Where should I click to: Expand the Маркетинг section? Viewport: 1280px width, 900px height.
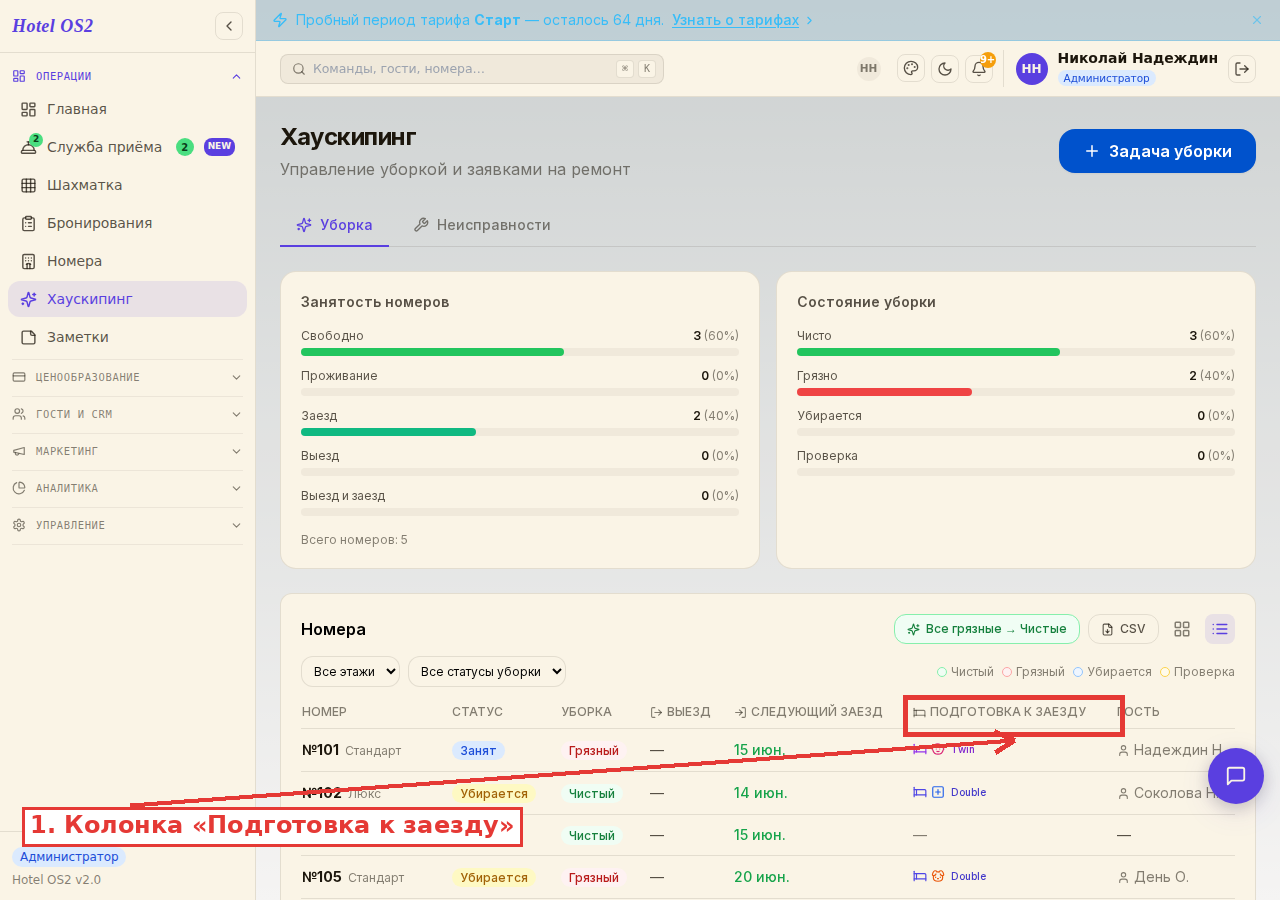point(127,451)
